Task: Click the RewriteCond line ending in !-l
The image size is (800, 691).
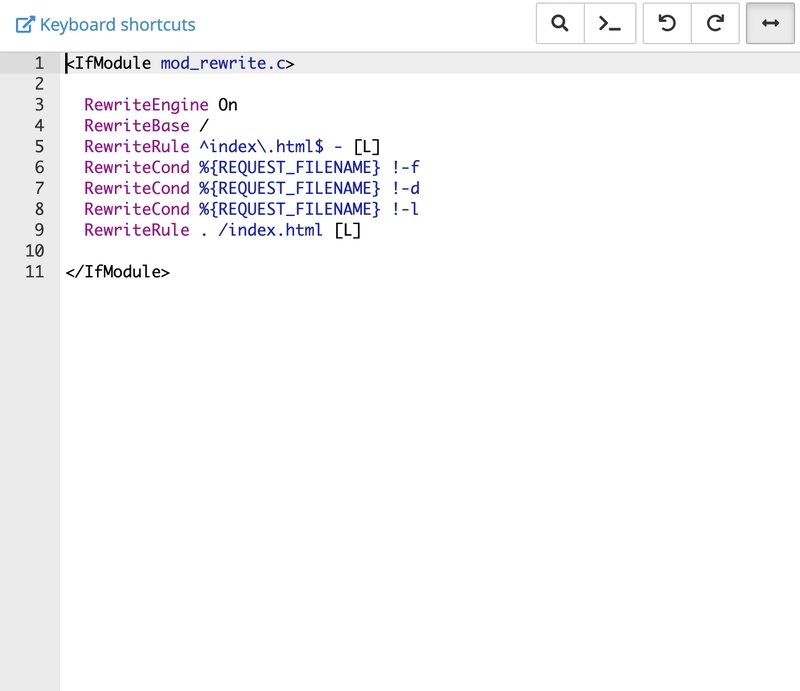Action: point(252,210)
